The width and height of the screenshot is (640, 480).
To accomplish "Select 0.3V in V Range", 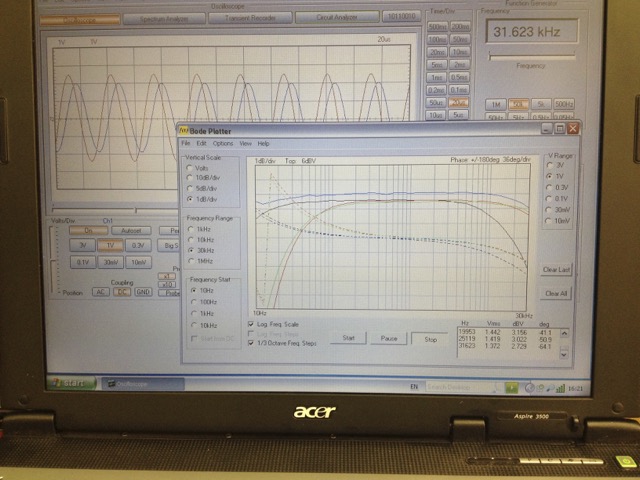I will coord(558,187).
